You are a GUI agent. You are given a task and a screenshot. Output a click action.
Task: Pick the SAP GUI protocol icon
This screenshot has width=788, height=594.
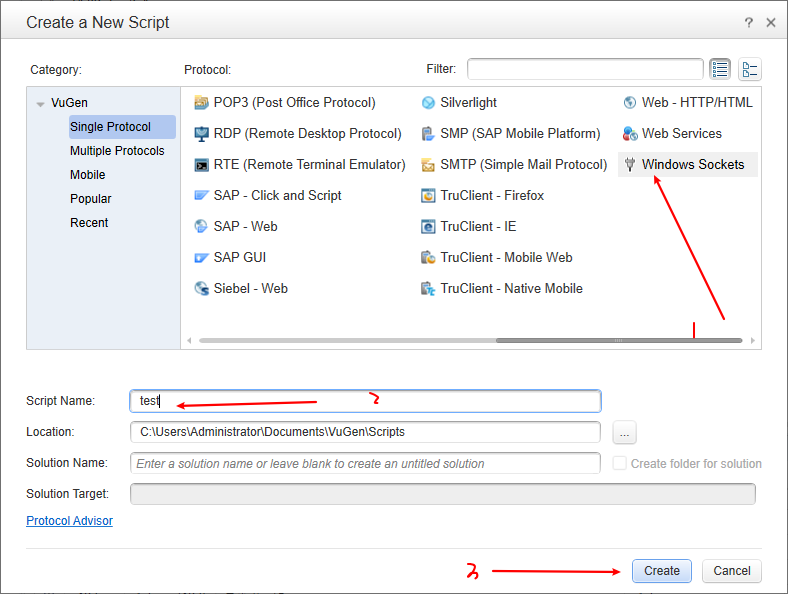point(202,258)
